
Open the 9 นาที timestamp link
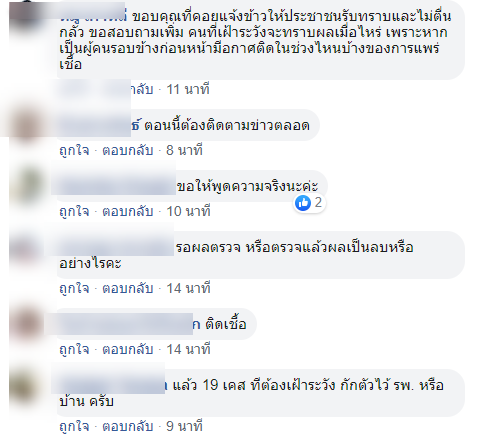point(184,427)
